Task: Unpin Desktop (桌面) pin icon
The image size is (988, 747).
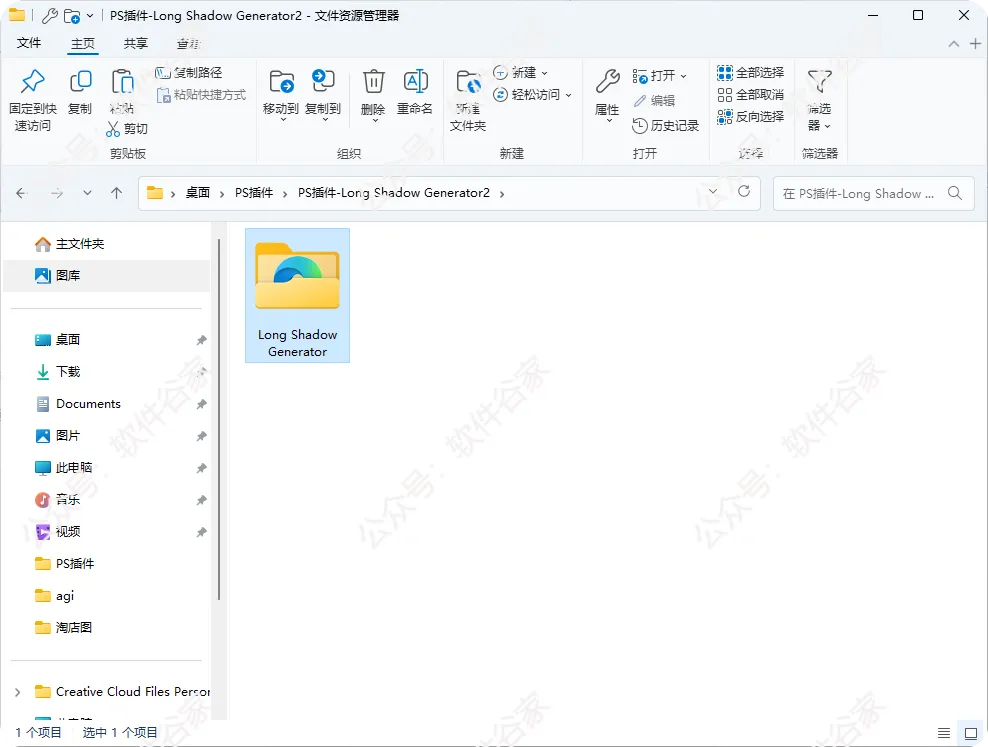Action: tap(202, 340)
